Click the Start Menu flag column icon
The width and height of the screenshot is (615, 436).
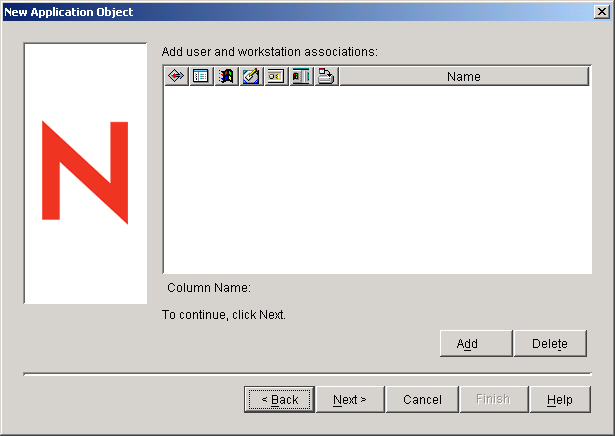226,76
